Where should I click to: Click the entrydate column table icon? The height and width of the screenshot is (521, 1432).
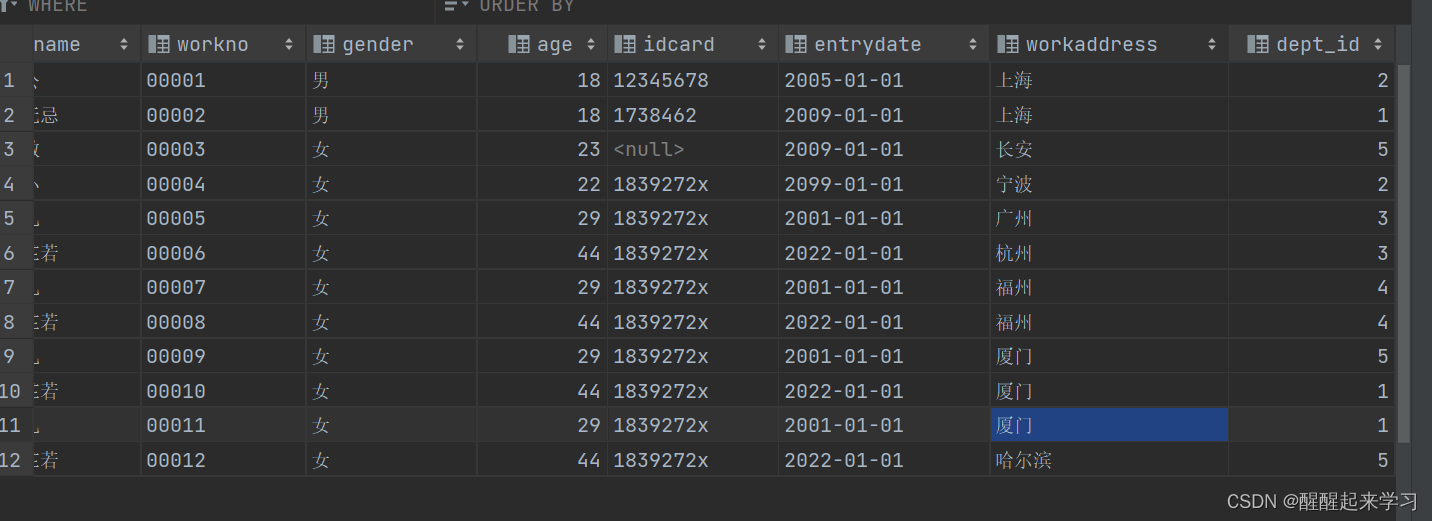[797, 44]
